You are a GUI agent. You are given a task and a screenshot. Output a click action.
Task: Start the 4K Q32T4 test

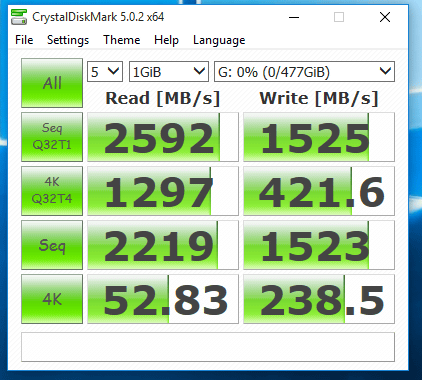52,191
